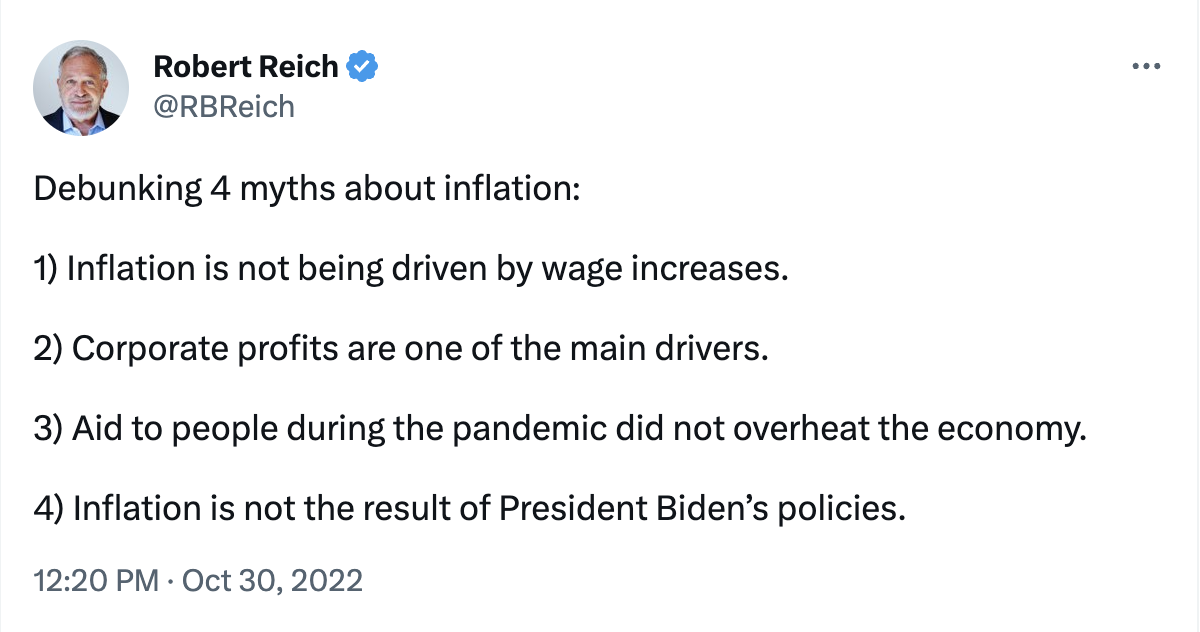Open the three-dot more options menu
1200x632 pixels.
coord(1145,67)
